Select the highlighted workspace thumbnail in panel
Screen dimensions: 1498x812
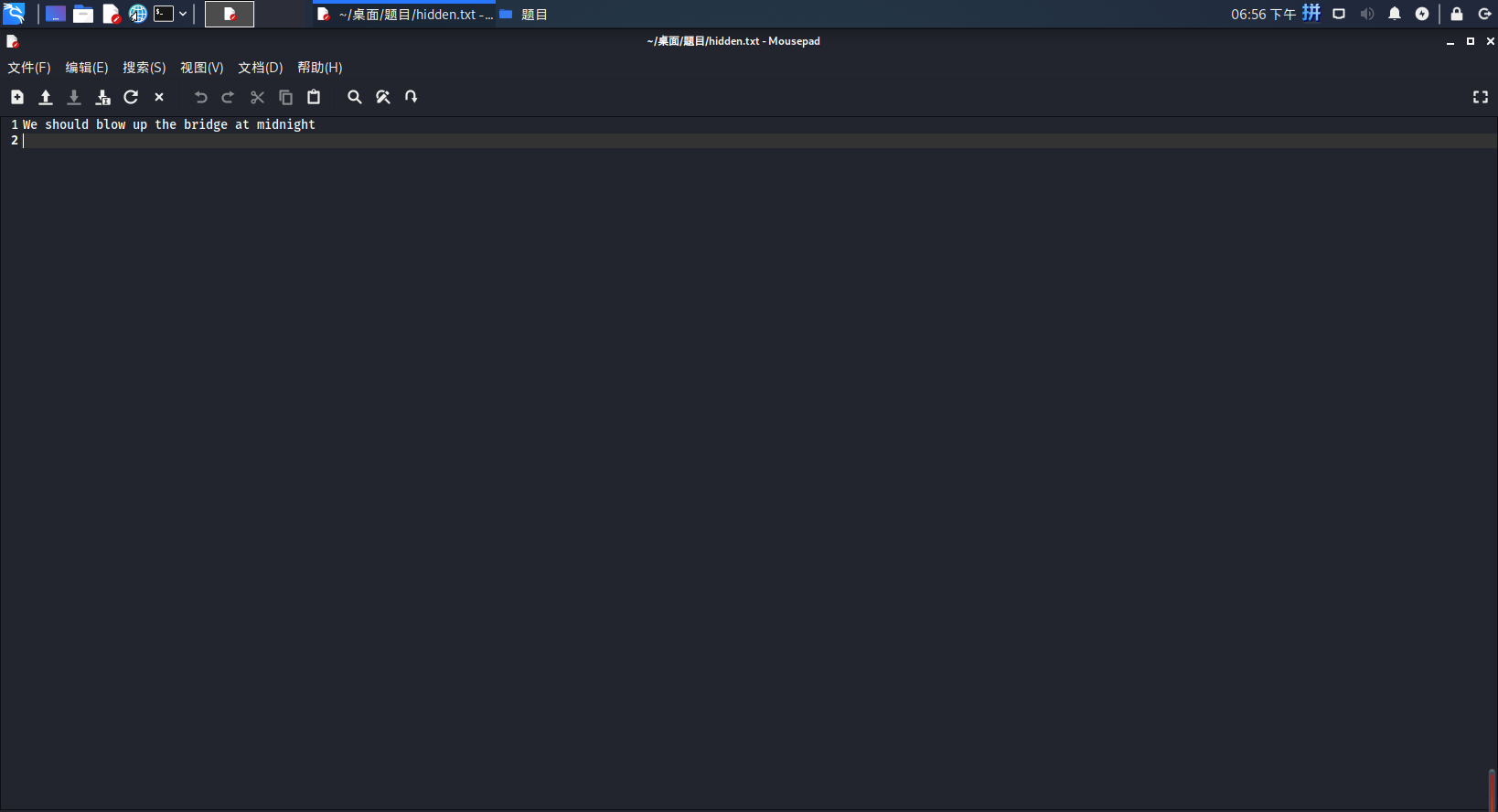pos(230,14)
